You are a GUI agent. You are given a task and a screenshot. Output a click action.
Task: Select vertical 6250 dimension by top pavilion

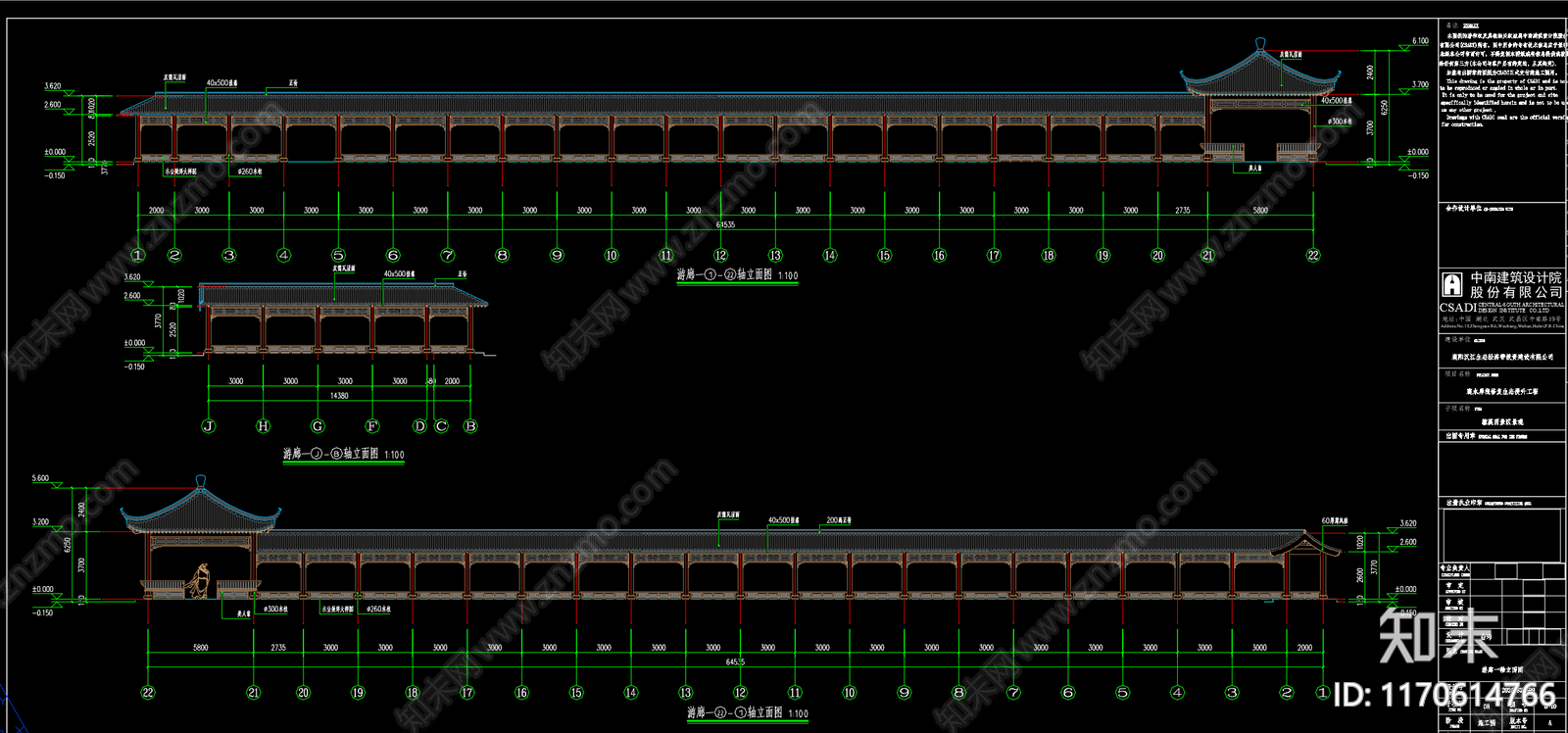point(1384,106)
